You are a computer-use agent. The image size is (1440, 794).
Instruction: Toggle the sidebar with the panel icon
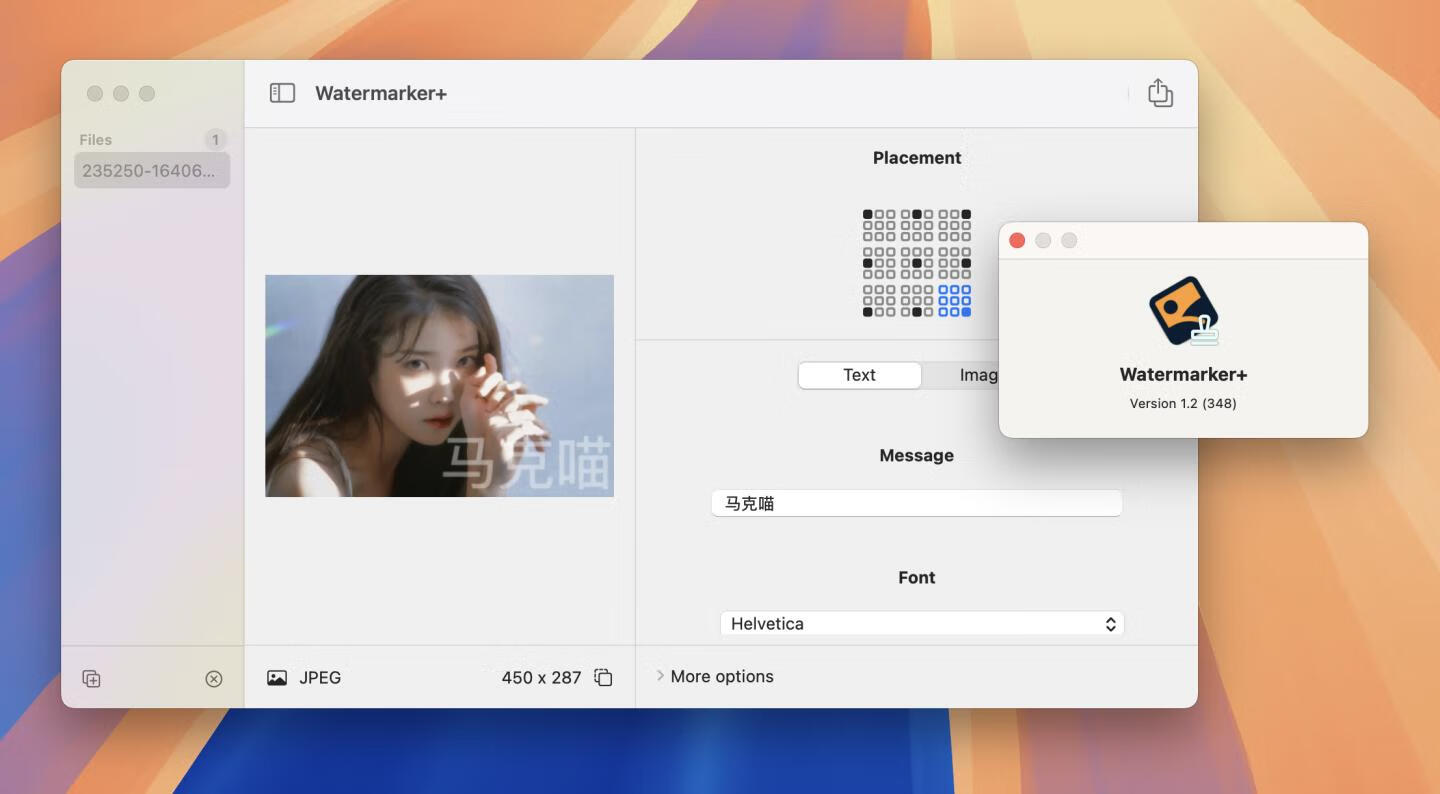(x=282, y=93)
